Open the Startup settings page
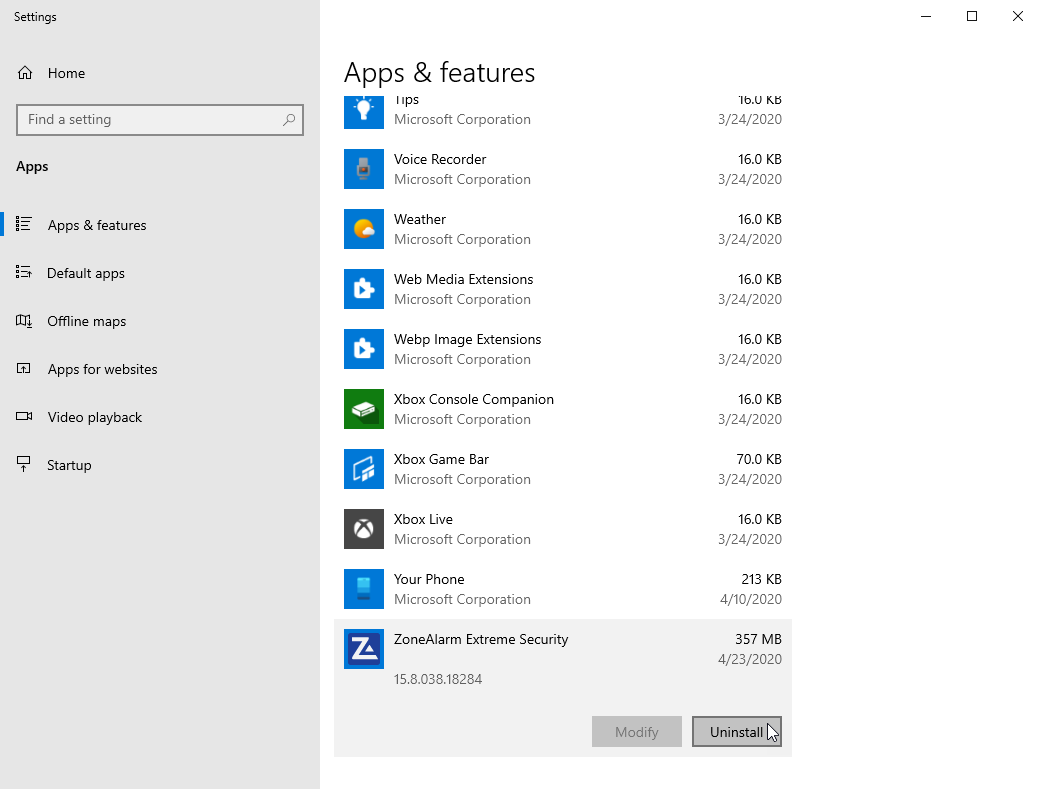 tap(159, 465)
